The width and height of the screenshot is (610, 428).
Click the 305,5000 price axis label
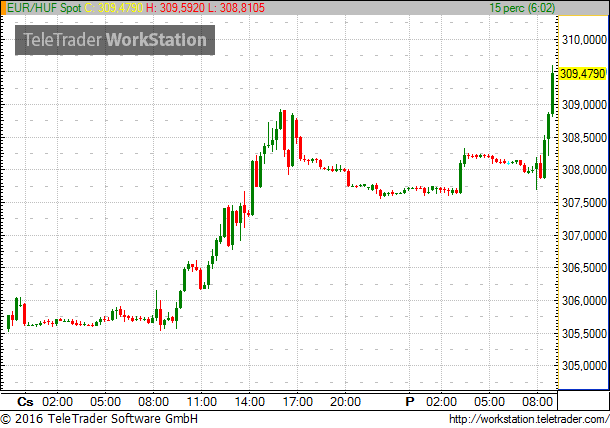pos(584,333)
